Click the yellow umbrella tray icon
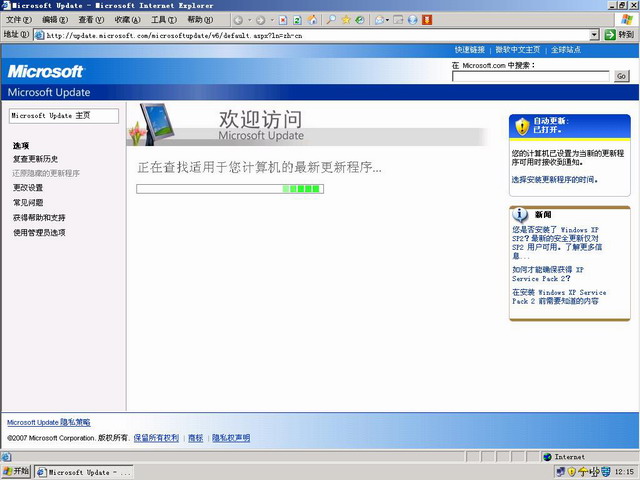 [x=583, y=472]
